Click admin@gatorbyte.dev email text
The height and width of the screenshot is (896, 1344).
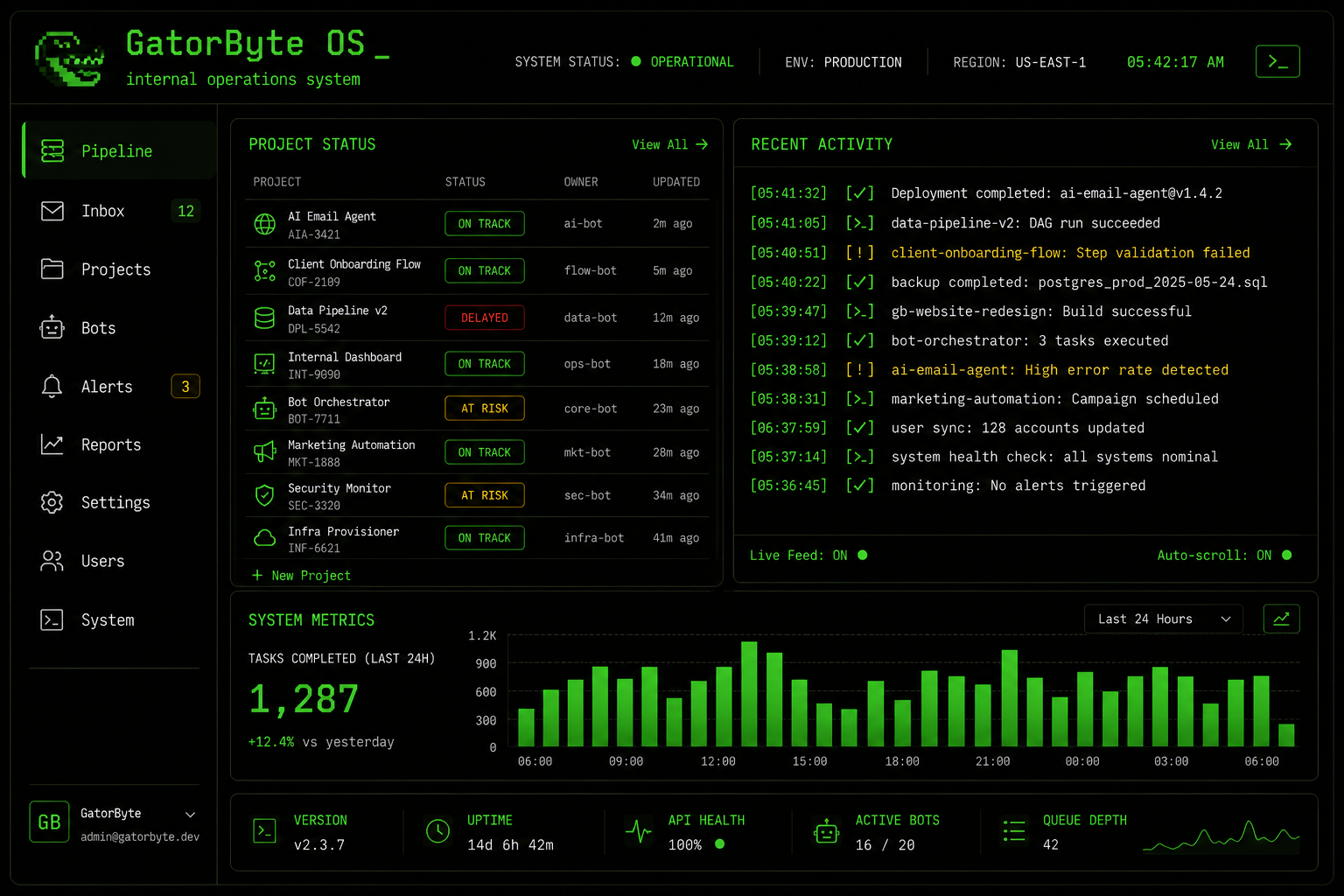[x=140, y=837]
